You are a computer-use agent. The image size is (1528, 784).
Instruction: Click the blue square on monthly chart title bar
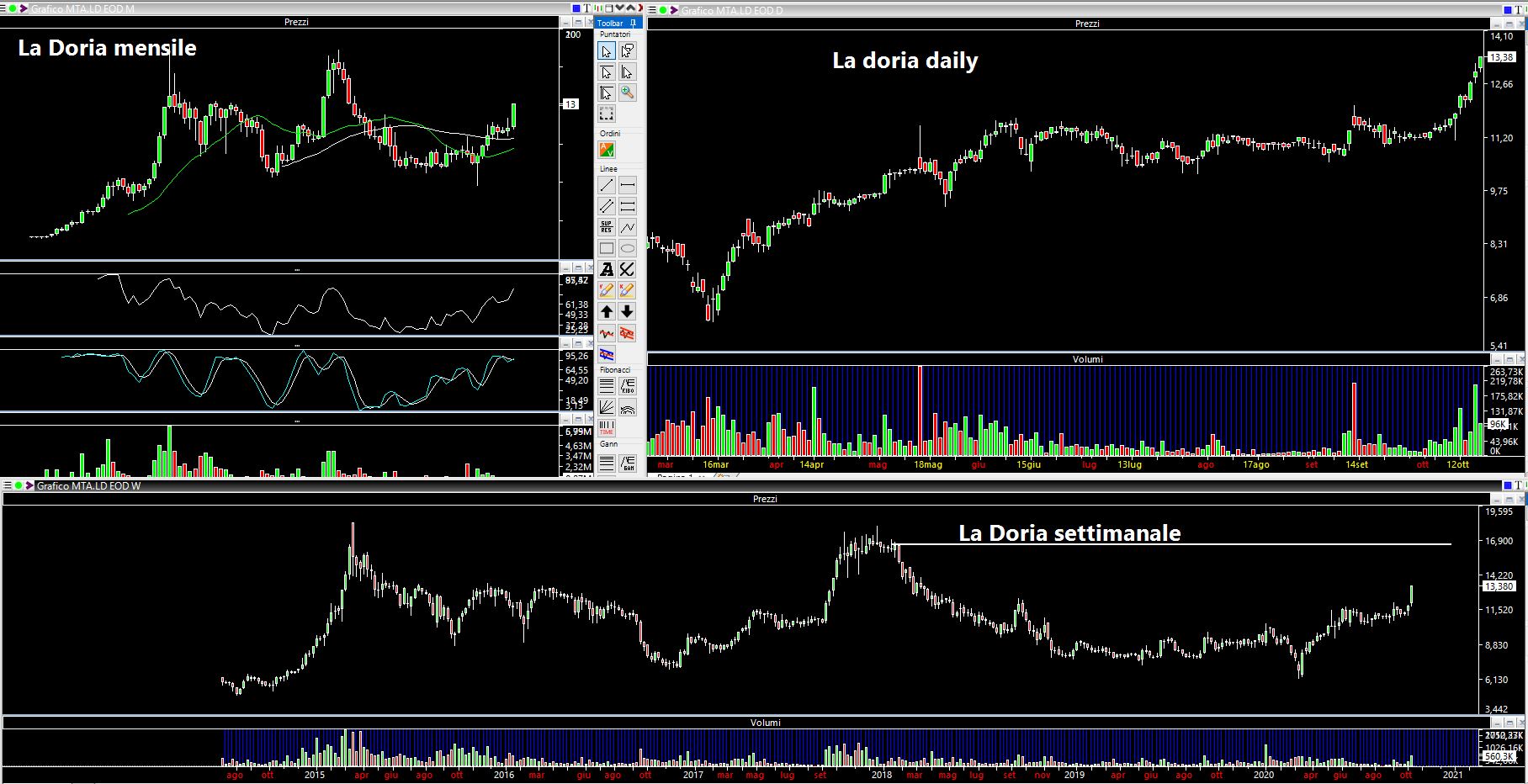click(576, 9)
